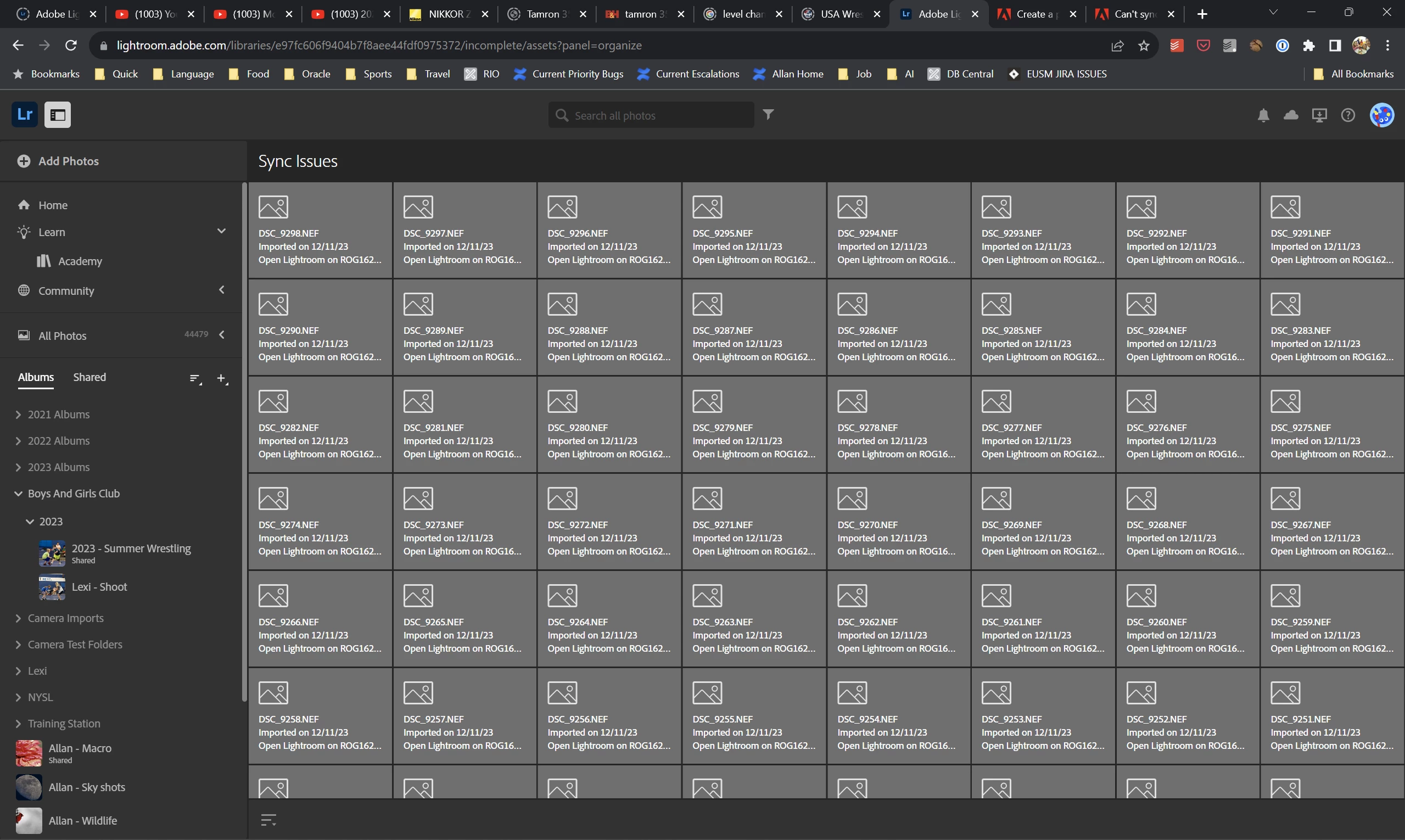Expand the Camera Imports folder
The height and width of the screenshot is (840, 1405).
pyautogui.click(x=18, y=618)
